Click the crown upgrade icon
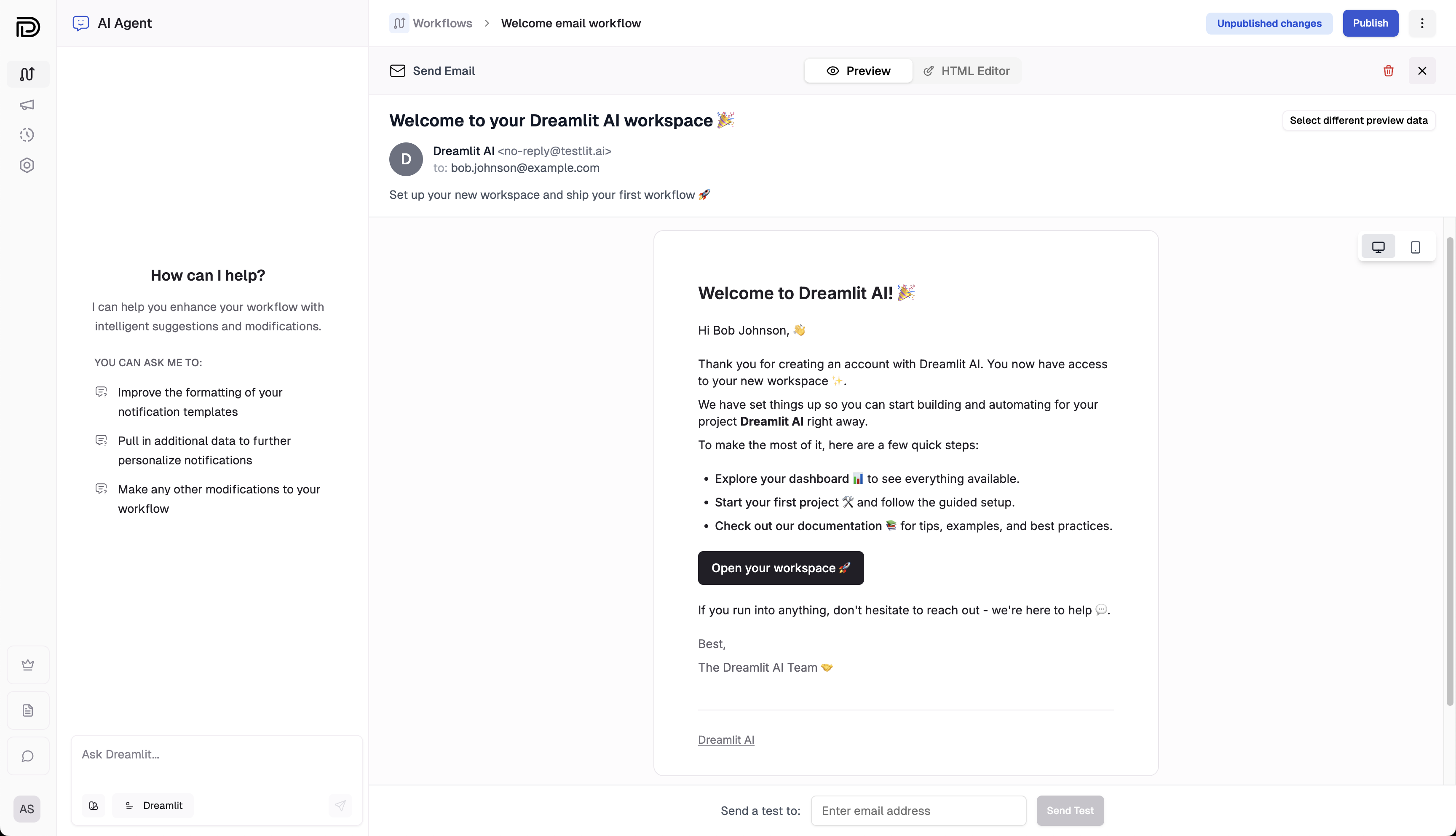This screenshot has width=1456, height=836. [27, 665]
